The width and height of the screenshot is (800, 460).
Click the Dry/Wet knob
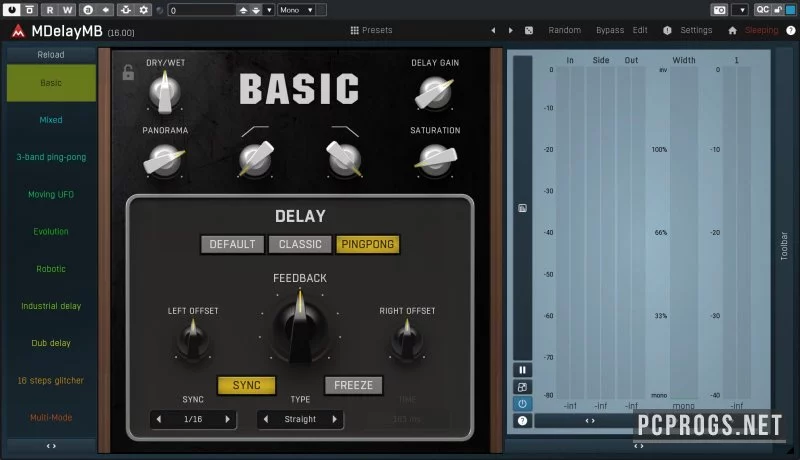click(165, 92)
